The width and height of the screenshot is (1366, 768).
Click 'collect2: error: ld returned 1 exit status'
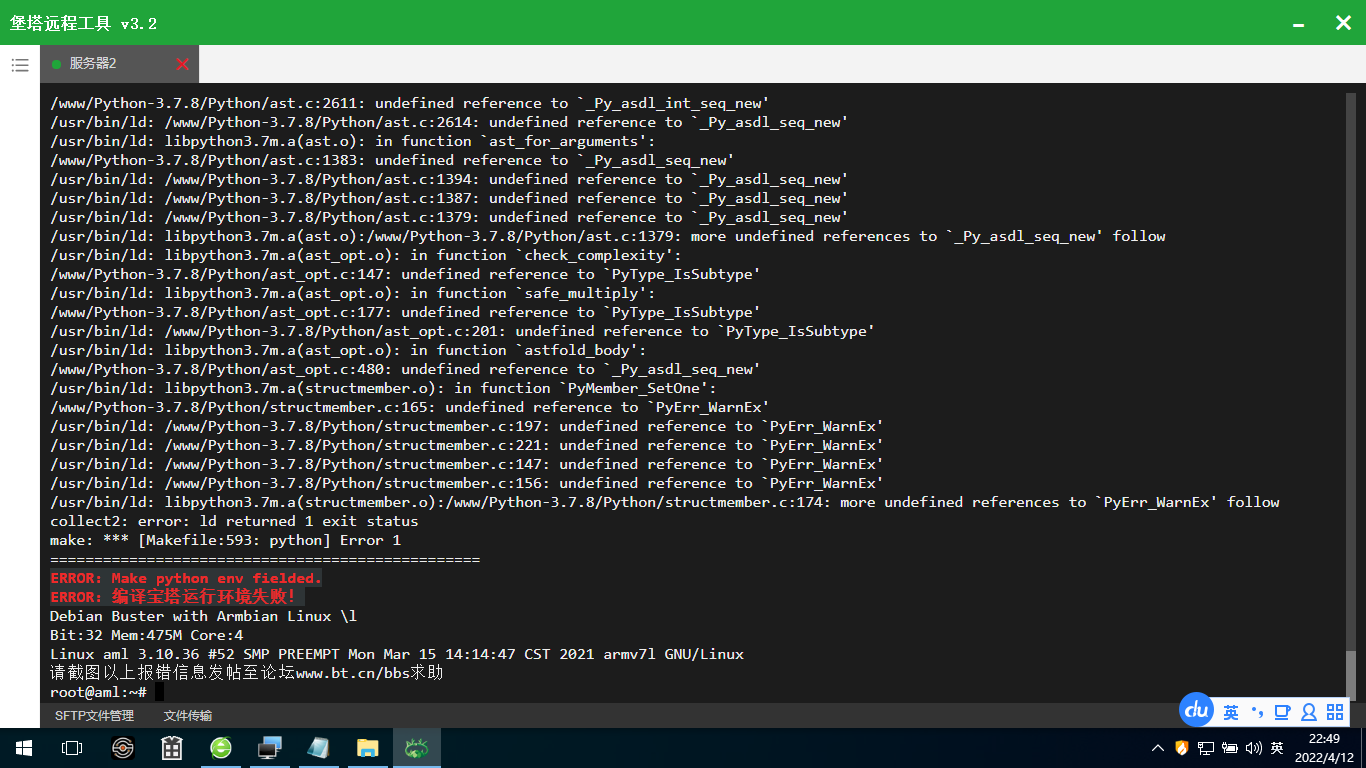click(x=234, y=521)
